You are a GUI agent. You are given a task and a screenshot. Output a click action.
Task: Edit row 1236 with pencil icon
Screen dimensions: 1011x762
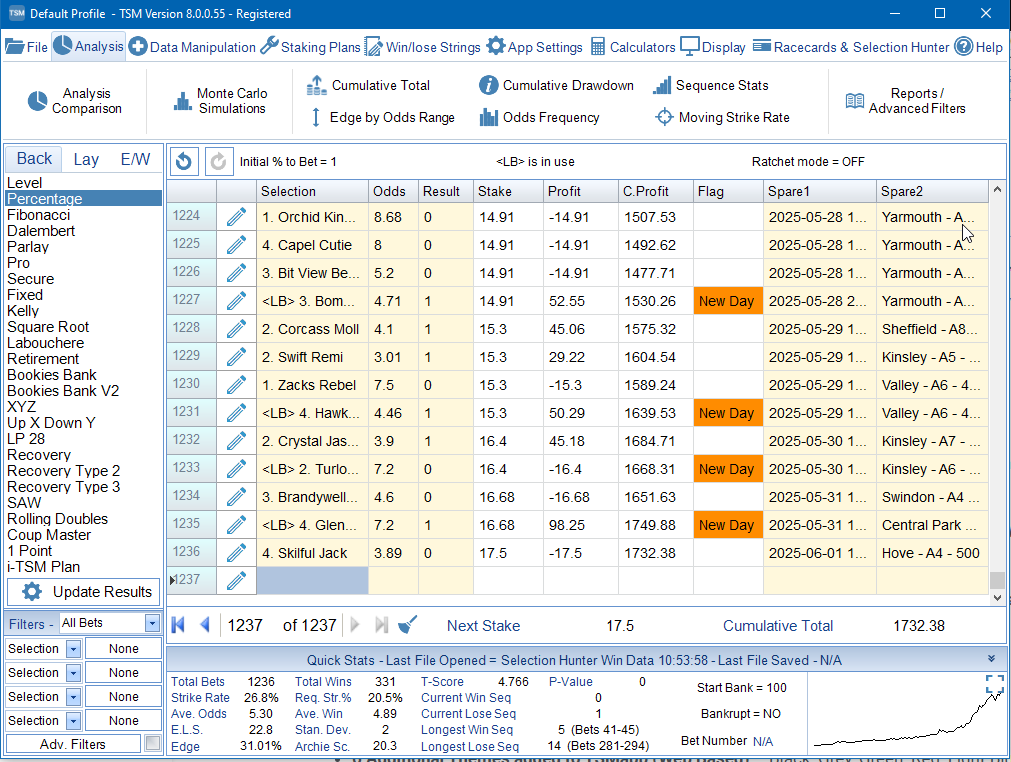pyautogui.click(x=237, y=553)
